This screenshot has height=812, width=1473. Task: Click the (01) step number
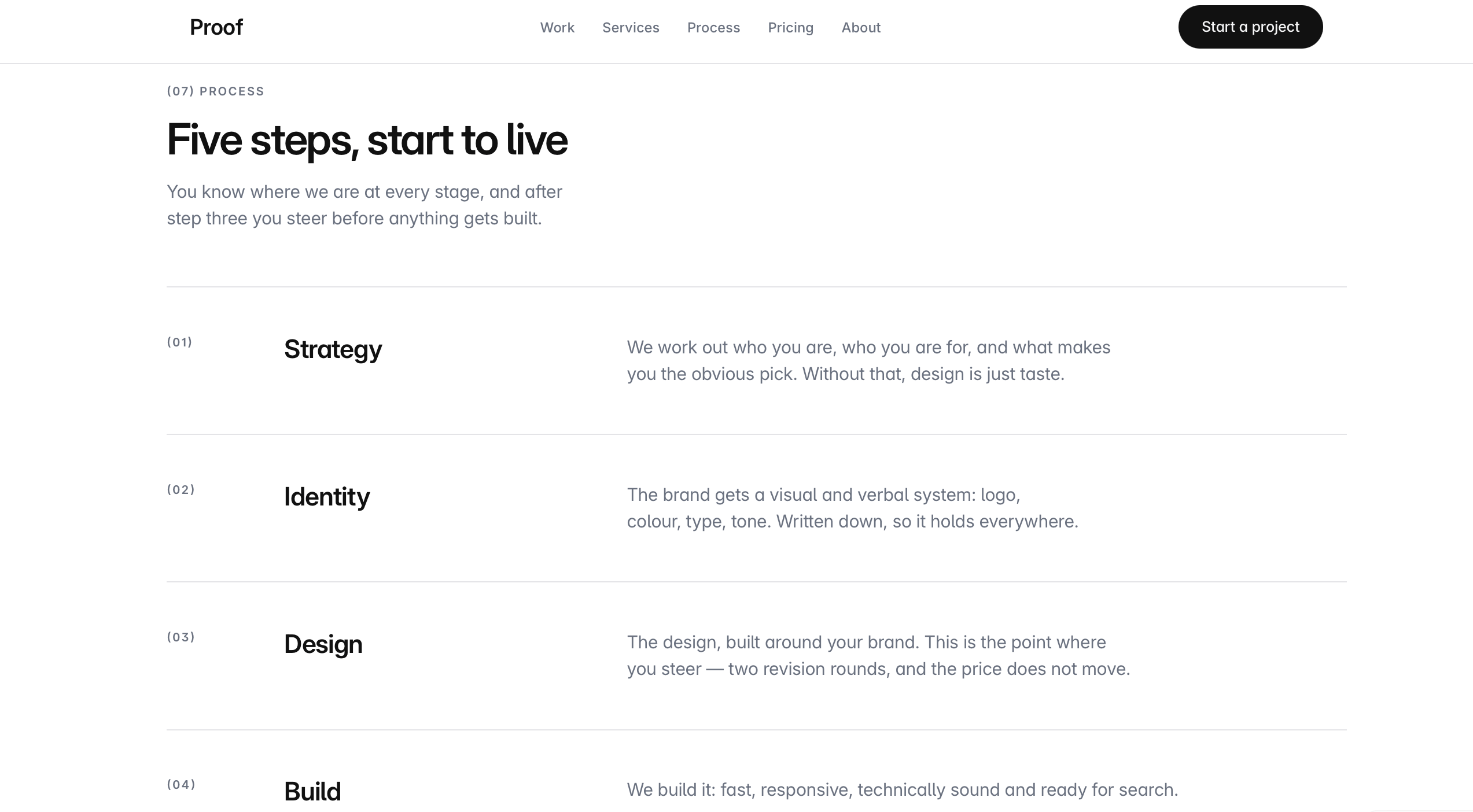pyautogui.click(x=179, y=342)
